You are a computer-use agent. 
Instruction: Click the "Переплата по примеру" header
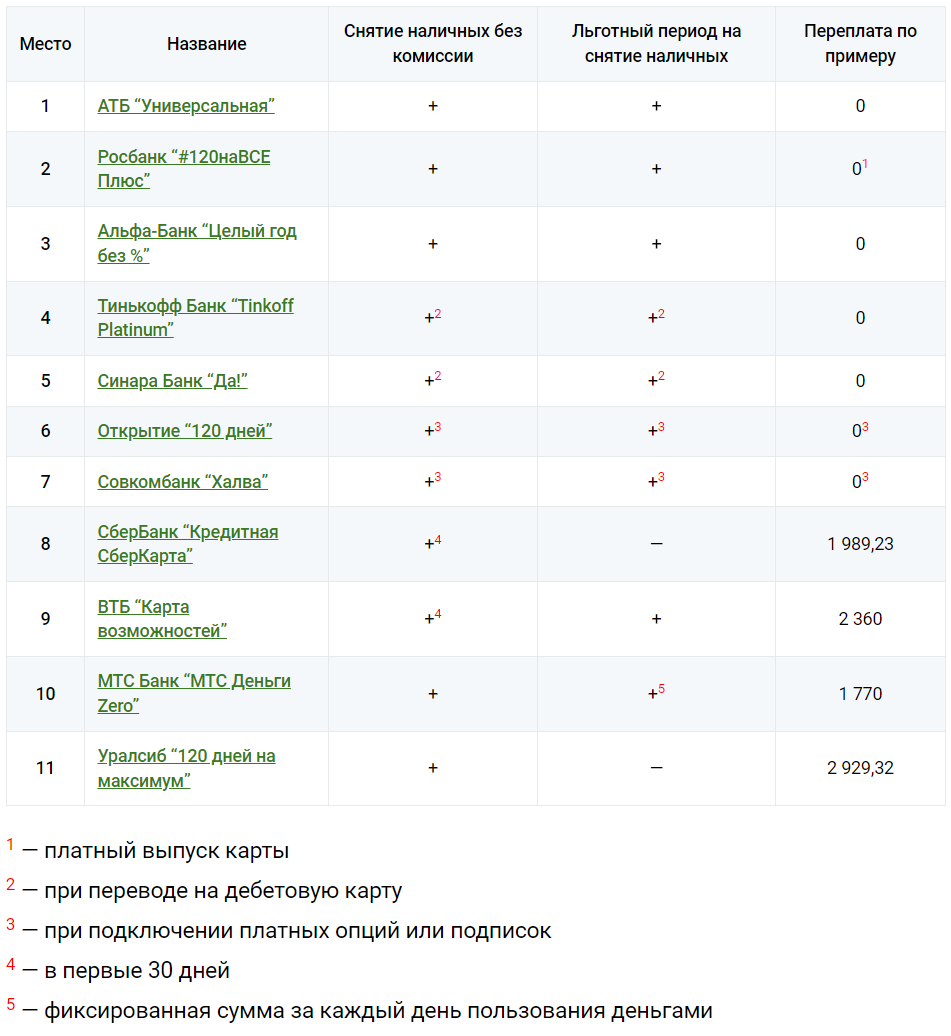pos(860,44)
